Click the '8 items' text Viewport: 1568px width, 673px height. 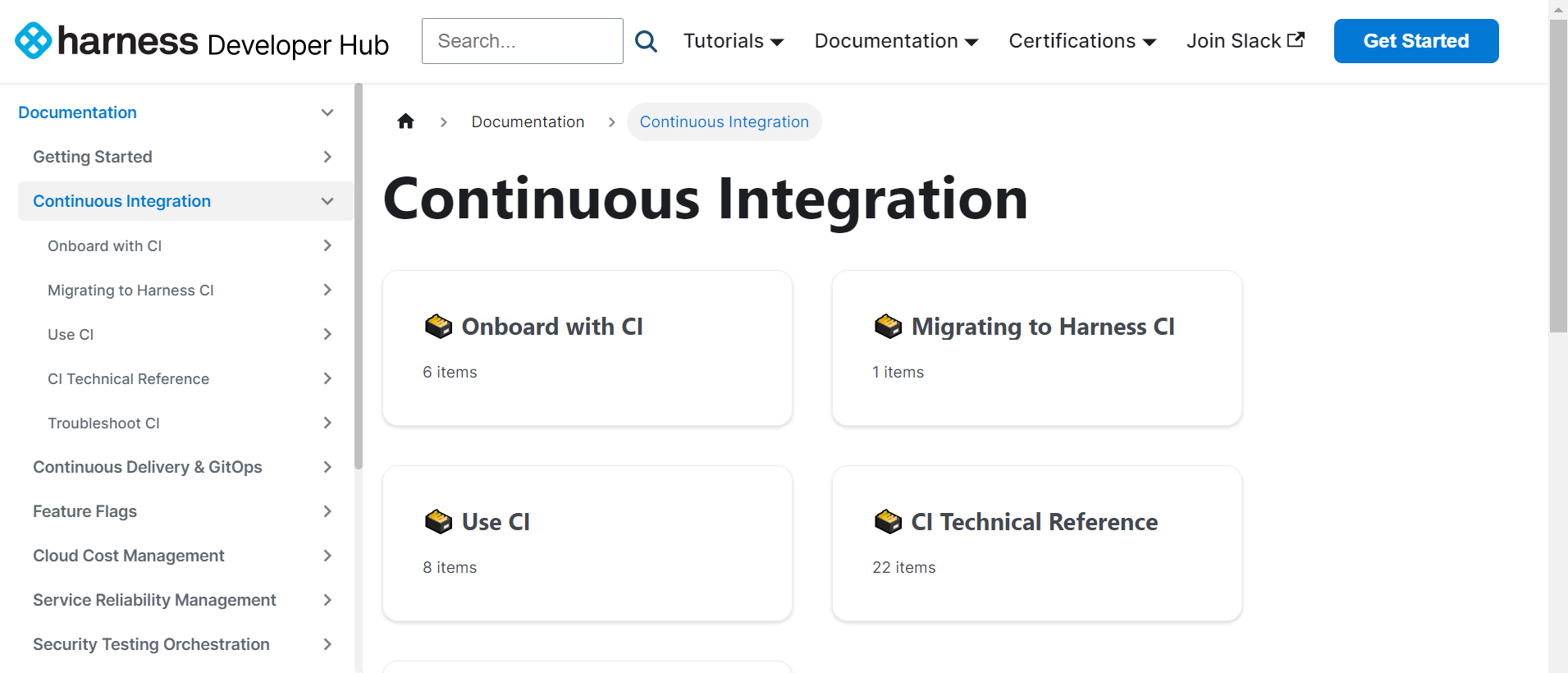pos(450,567)
